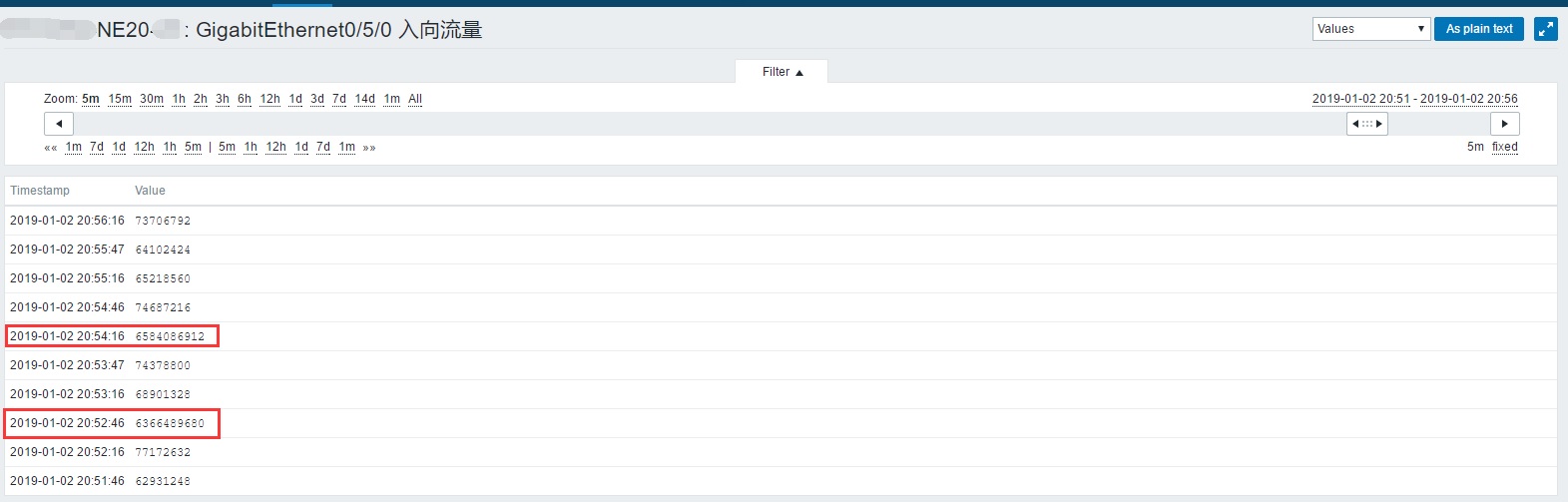Click the left arrow time scroll button
This screenshot has height=502, width=1568.
coord(59,124)
